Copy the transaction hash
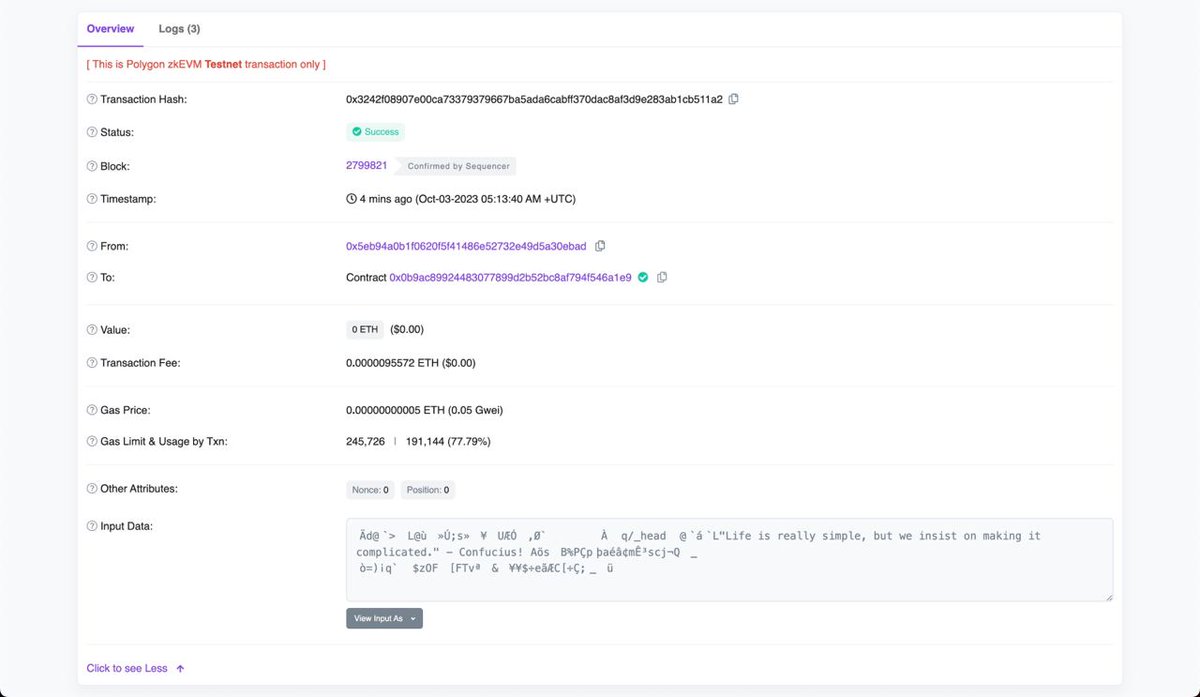Screen dimensions: 1200x697 pos(734,99)
